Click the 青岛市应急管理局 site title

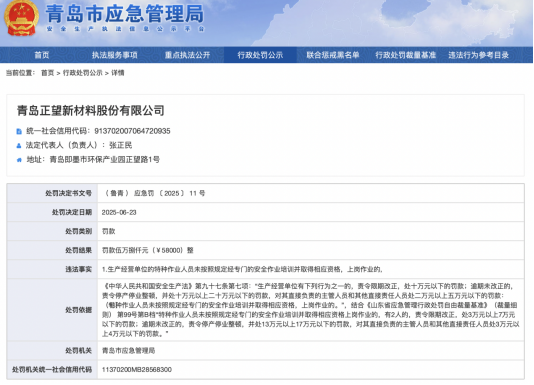pyautogui.click(x=125, y=14)
